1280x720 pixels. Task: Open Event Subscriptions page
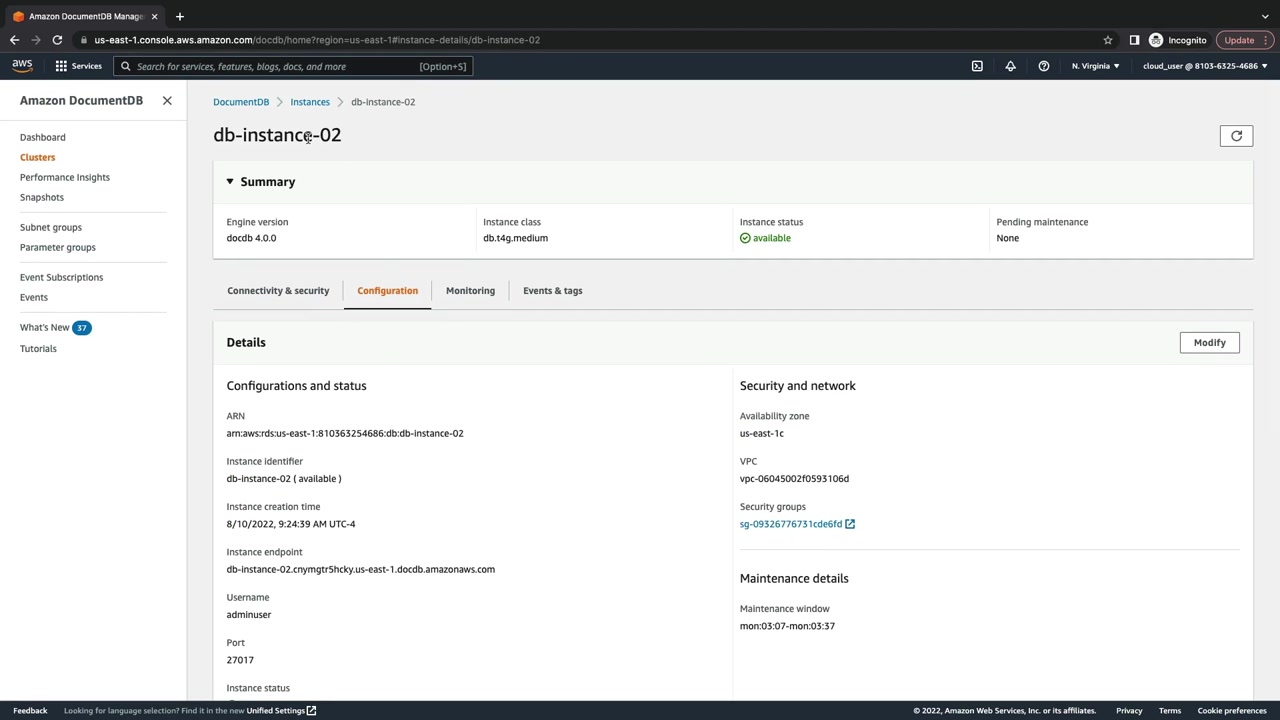pyautogui.click(x=61, y=277)
